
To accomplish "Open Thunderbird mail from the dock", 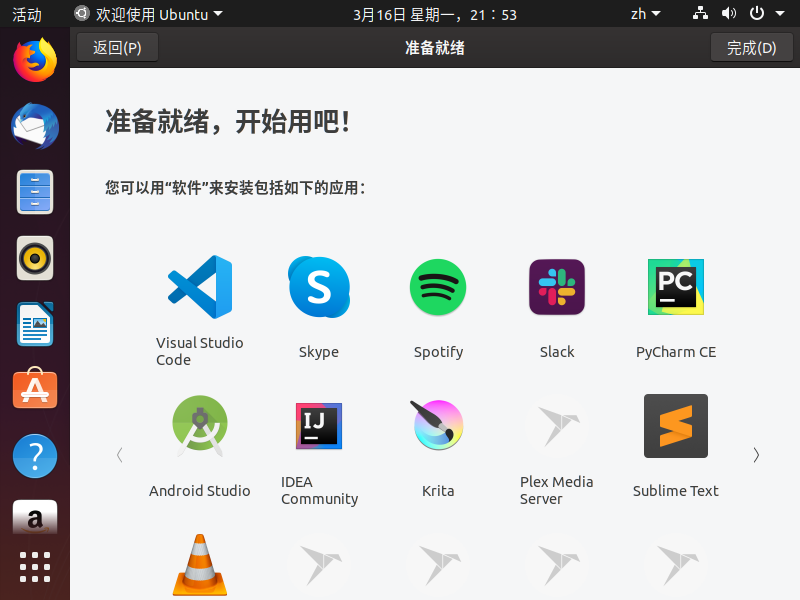I will pyautogui.click(x=35, y=126).
